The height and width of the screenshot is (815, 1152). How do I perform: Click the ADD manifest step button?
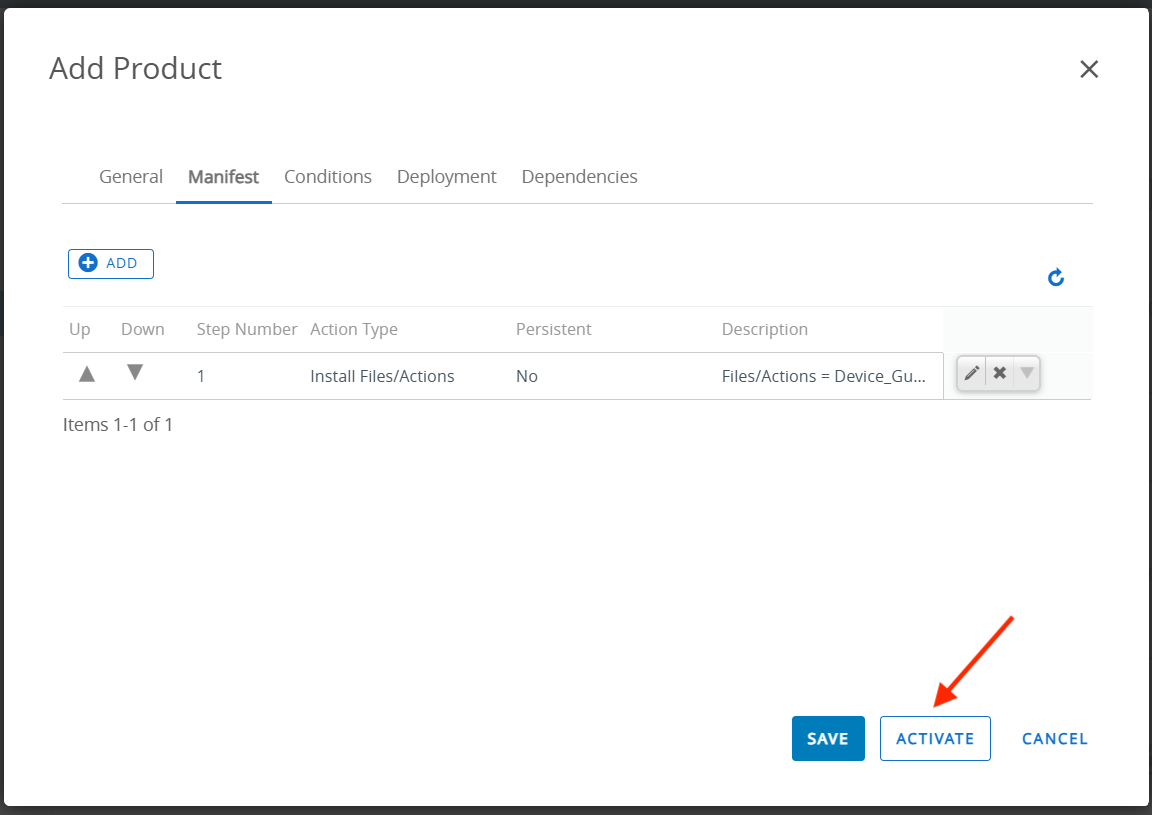(110, 263)
